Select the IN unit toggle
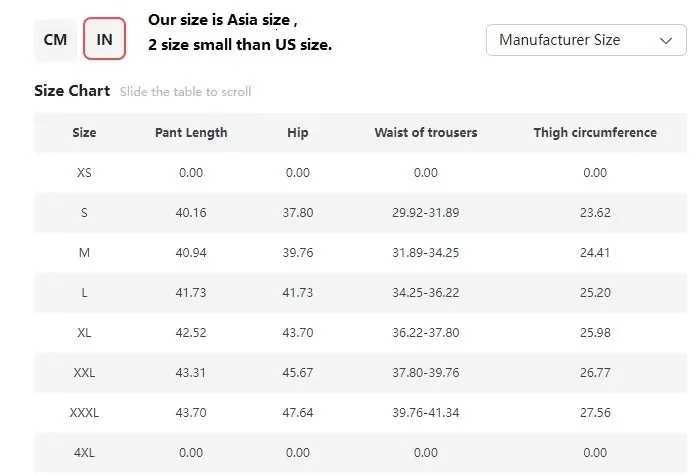Screen dimensions: 695x475 (x=104, y=40)
